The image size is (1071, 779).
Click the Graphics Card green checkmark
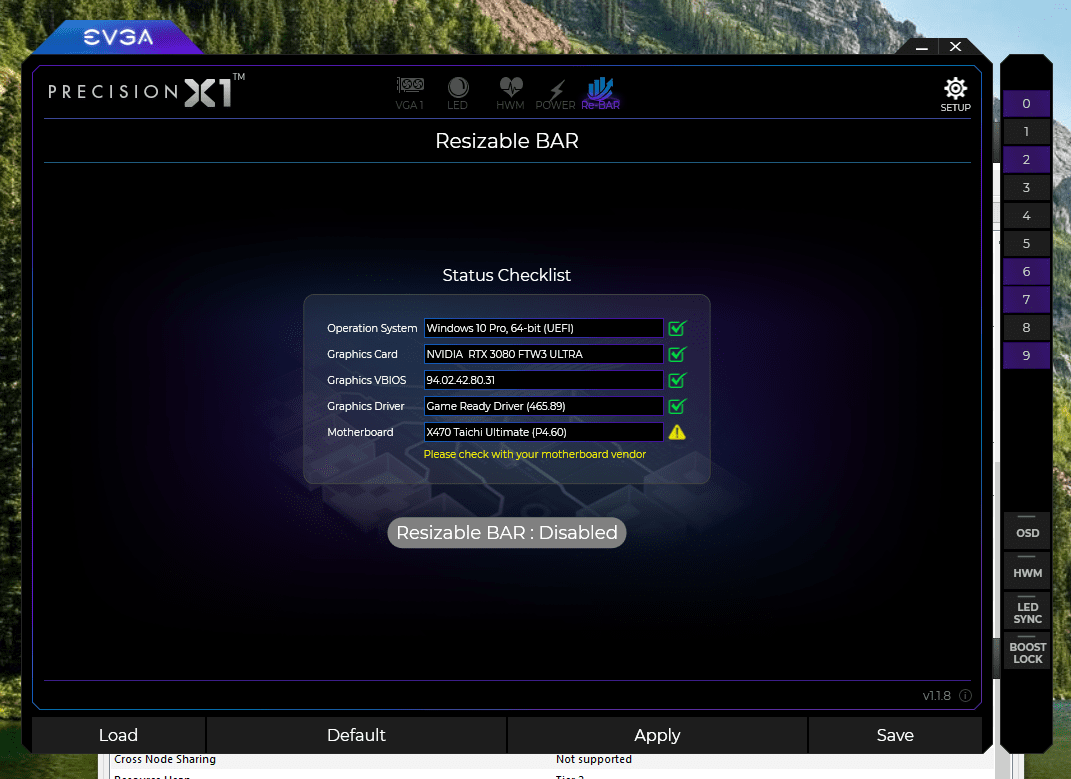click(x=677, y=354)
